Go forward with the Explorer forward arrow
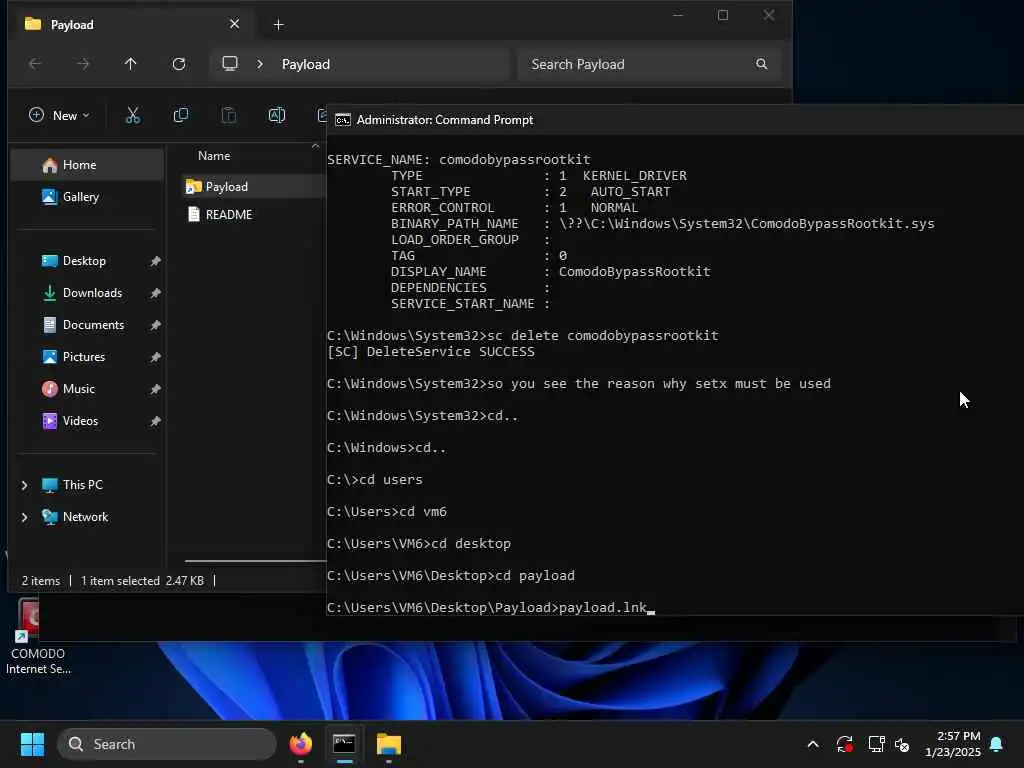This screenshot has height=768, width=1024. (83, 64)
